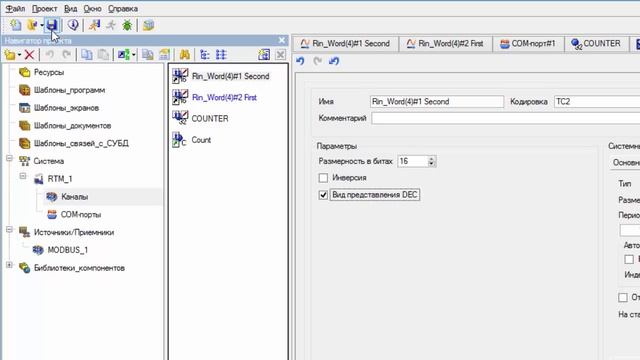Click the open new window icon in the navigator toolbar
This screenshot has width=640, height=360.
[264, 54]
